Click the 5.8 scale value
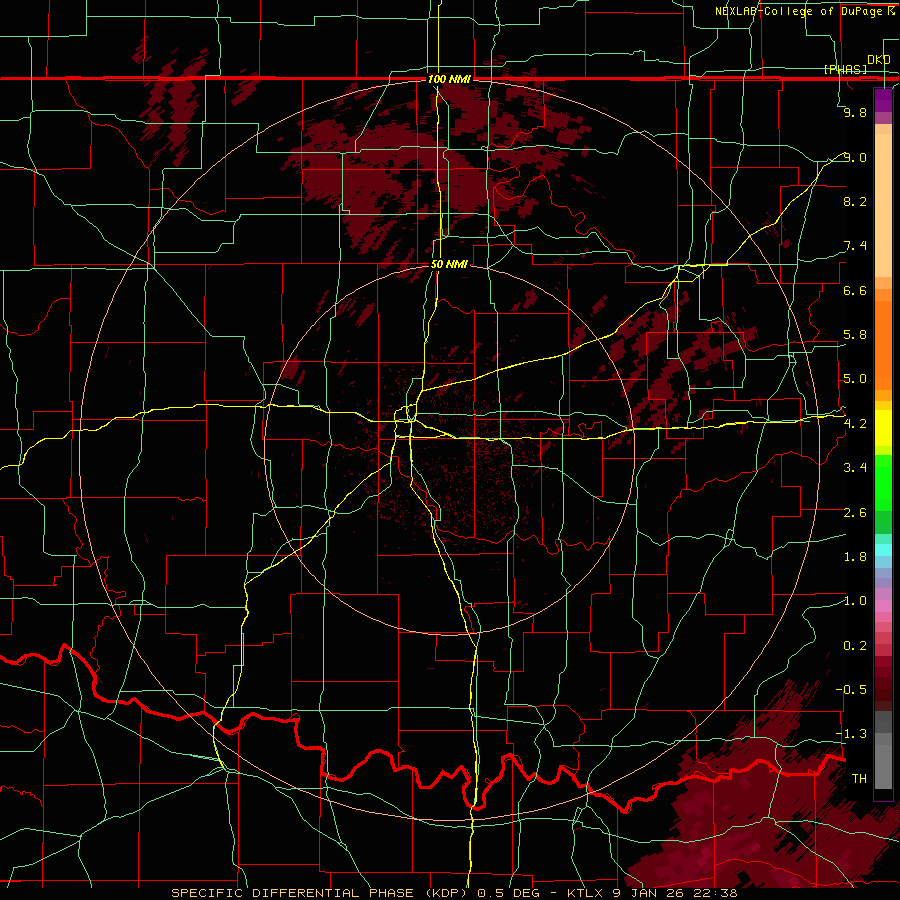The image size is (900, 900). (x=855, y=335)
